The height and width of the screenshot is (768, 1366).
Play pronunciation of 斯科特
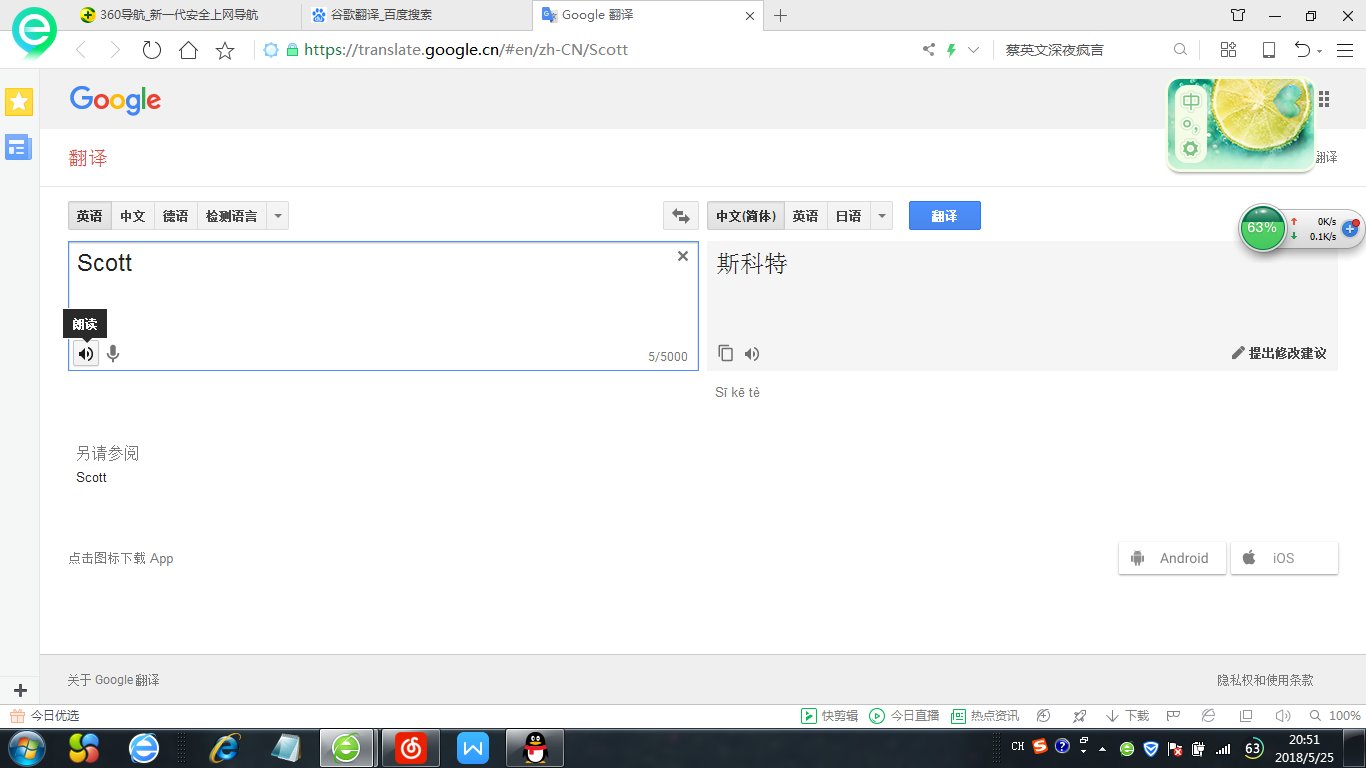pos(752,353)
